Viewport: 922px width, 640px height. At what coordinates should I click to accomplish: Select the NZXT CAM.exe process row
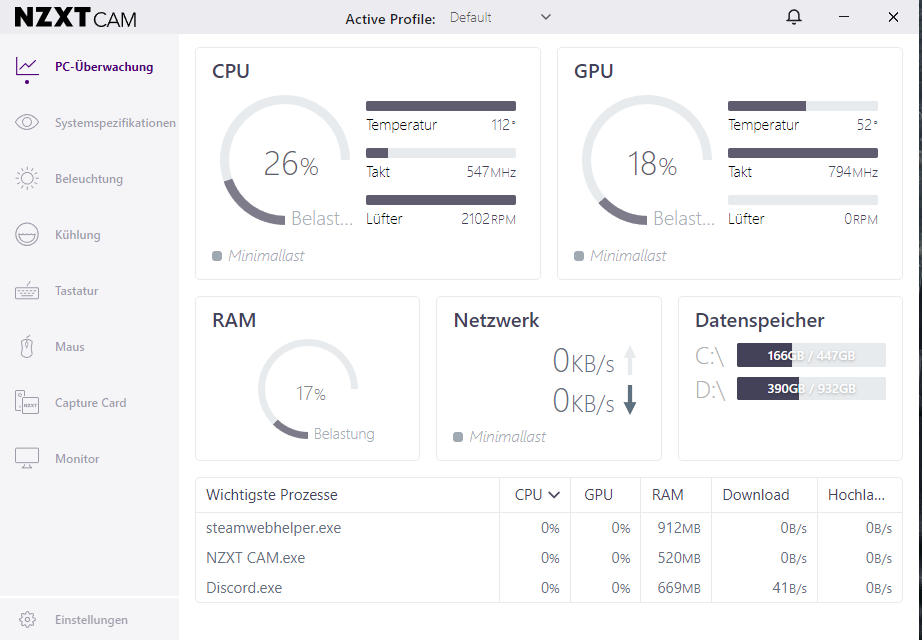pos(549,558)
